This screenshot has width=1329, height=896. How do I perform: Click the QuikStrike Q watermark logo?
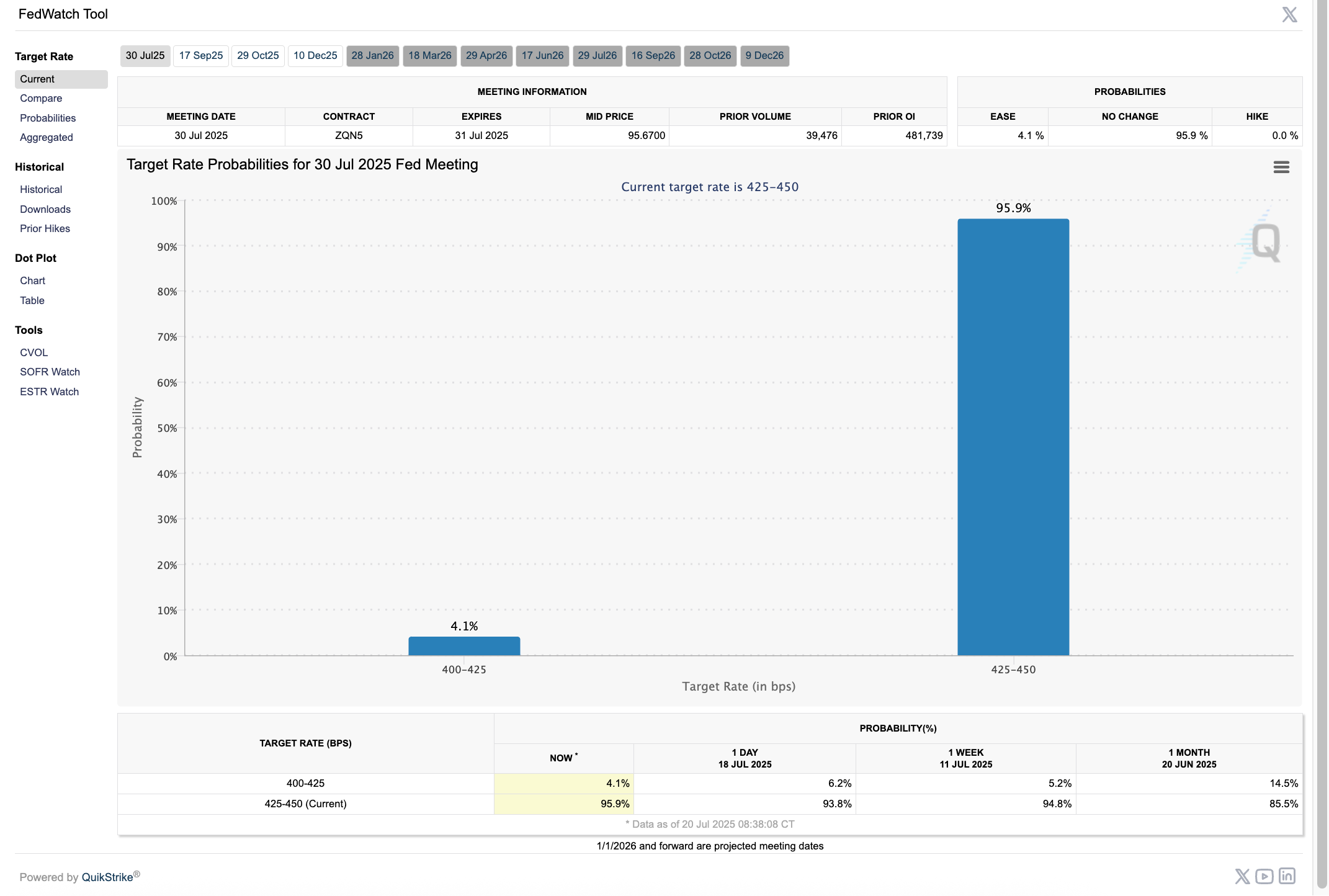click(x=1264, y=242)
